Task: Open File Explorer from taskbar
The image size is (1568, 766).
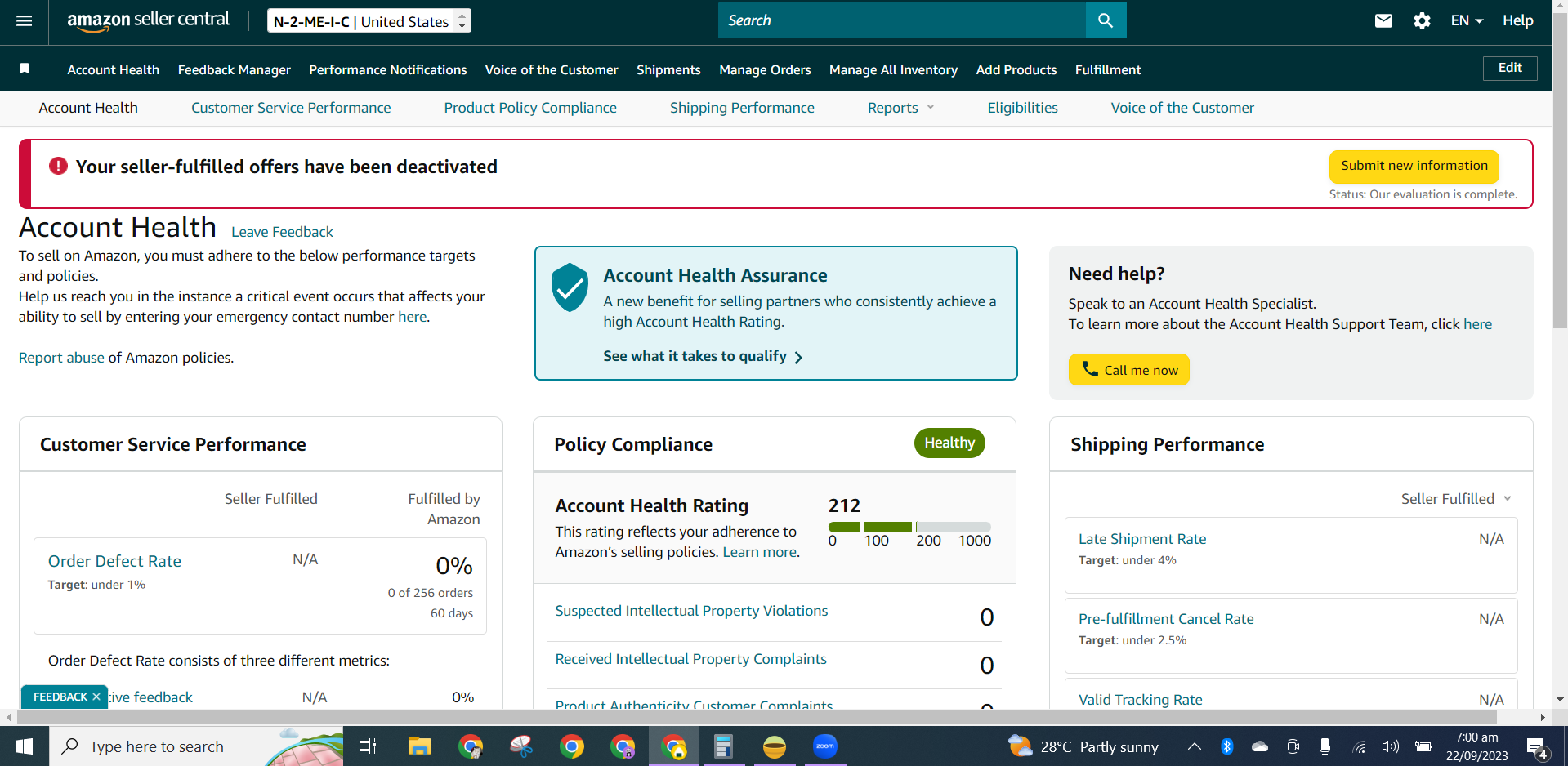Action: (x=420, y=746)
